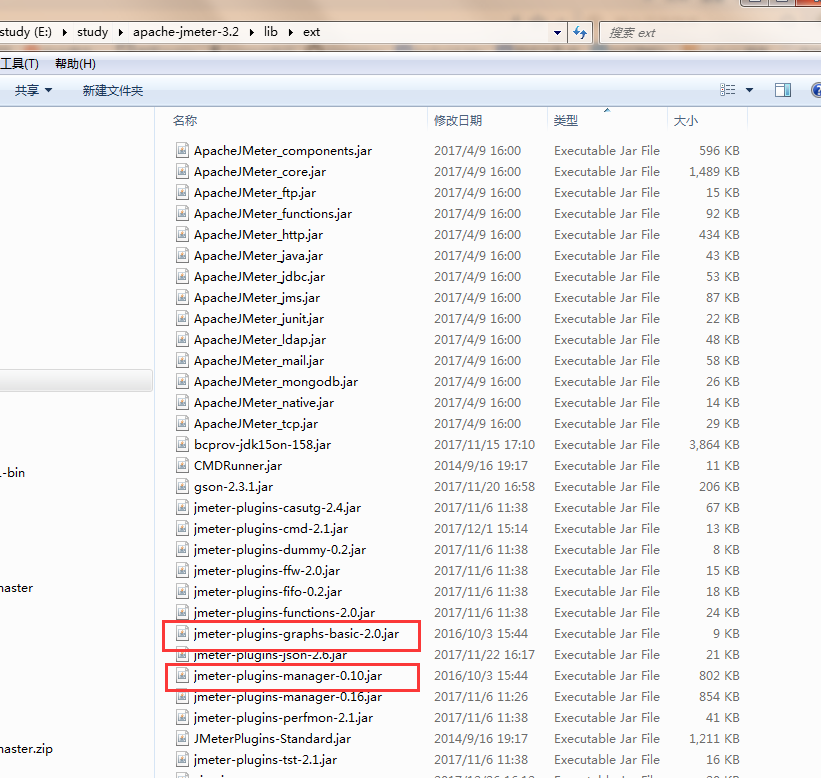Screen dimensions: 821x778
Task: Click date 2017/11/22 16:17 cell
Action: click(x=484, y=654)
